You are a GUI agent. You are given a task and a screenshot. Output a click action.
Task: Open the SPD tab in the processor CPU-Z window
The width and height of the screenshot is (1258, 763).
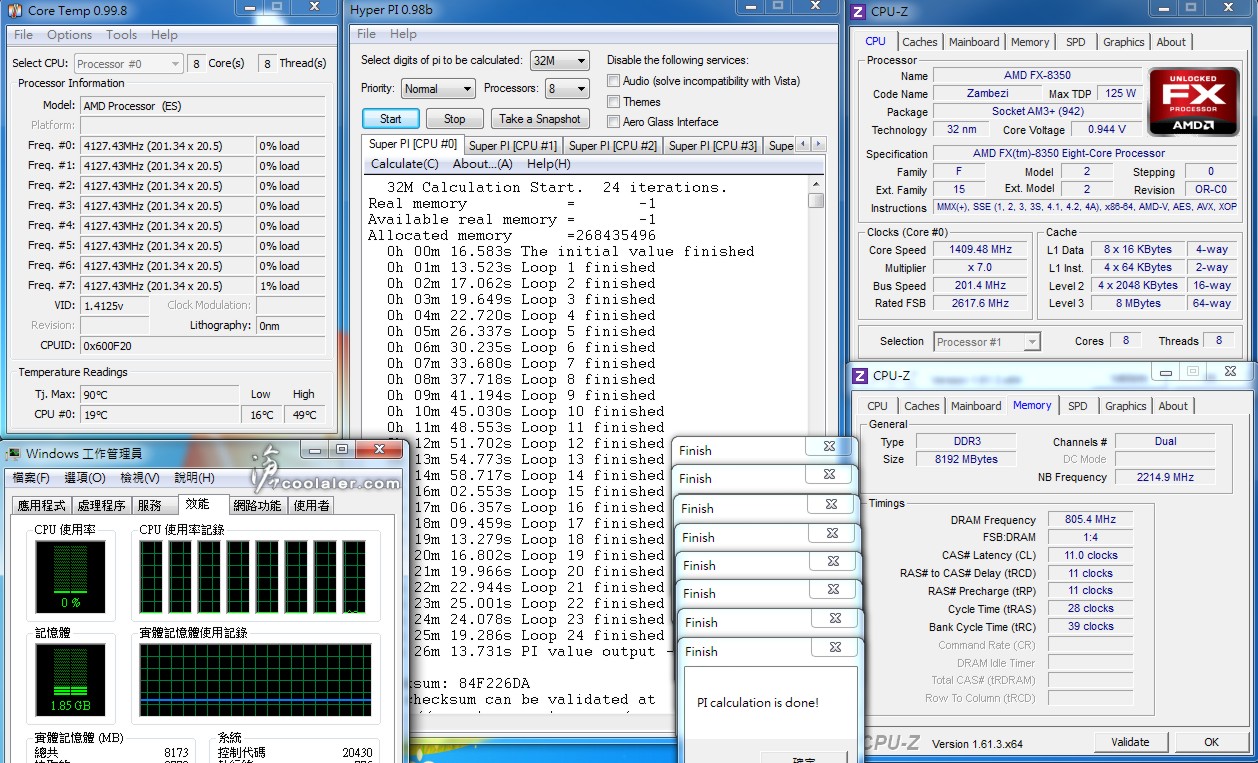pyautogui.click(x=1076, y=42)
